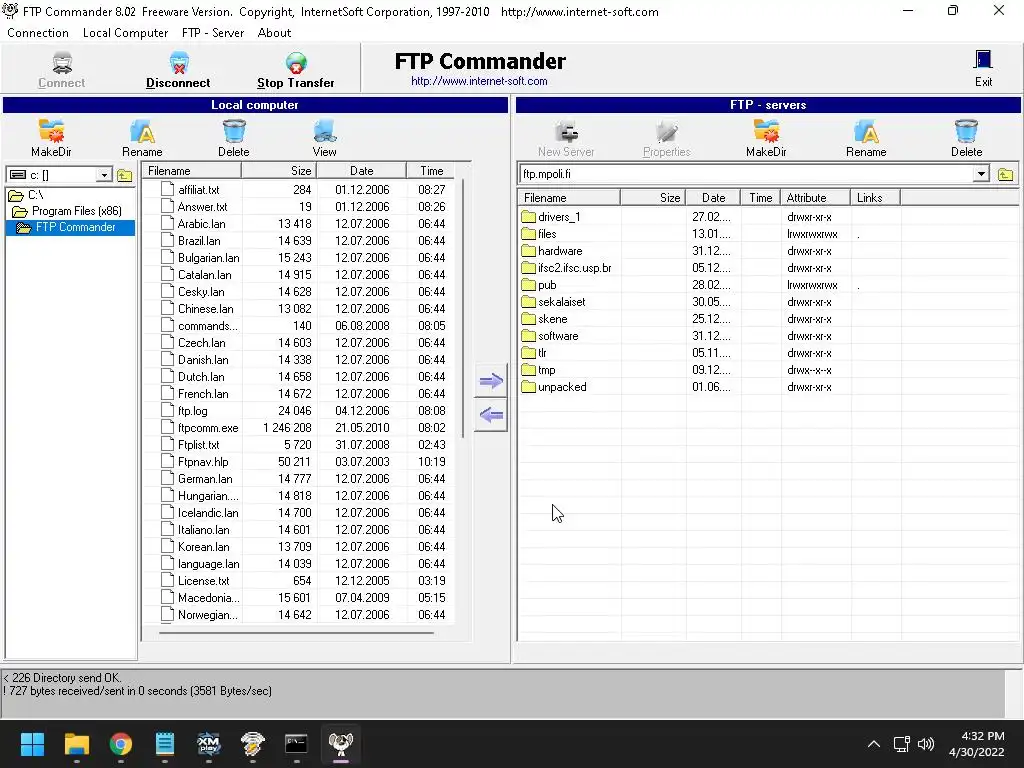Screen dimensions: 1024x768
Task: Select German.lan in local list
Action: (x=197, y=479)
